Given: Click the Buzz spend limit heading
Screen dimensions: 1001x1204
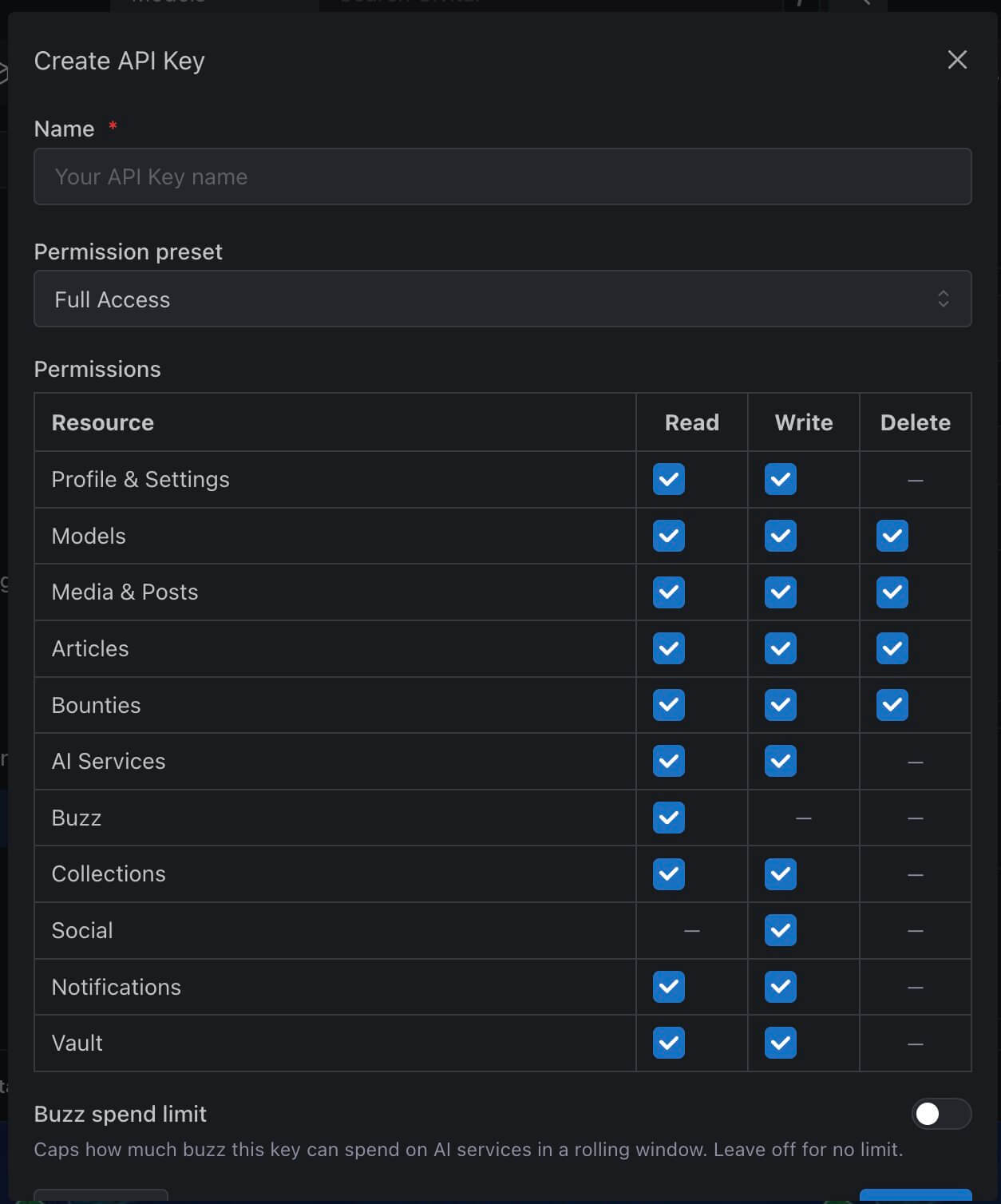Looking at the screenshot, I should coord(121,1114).
